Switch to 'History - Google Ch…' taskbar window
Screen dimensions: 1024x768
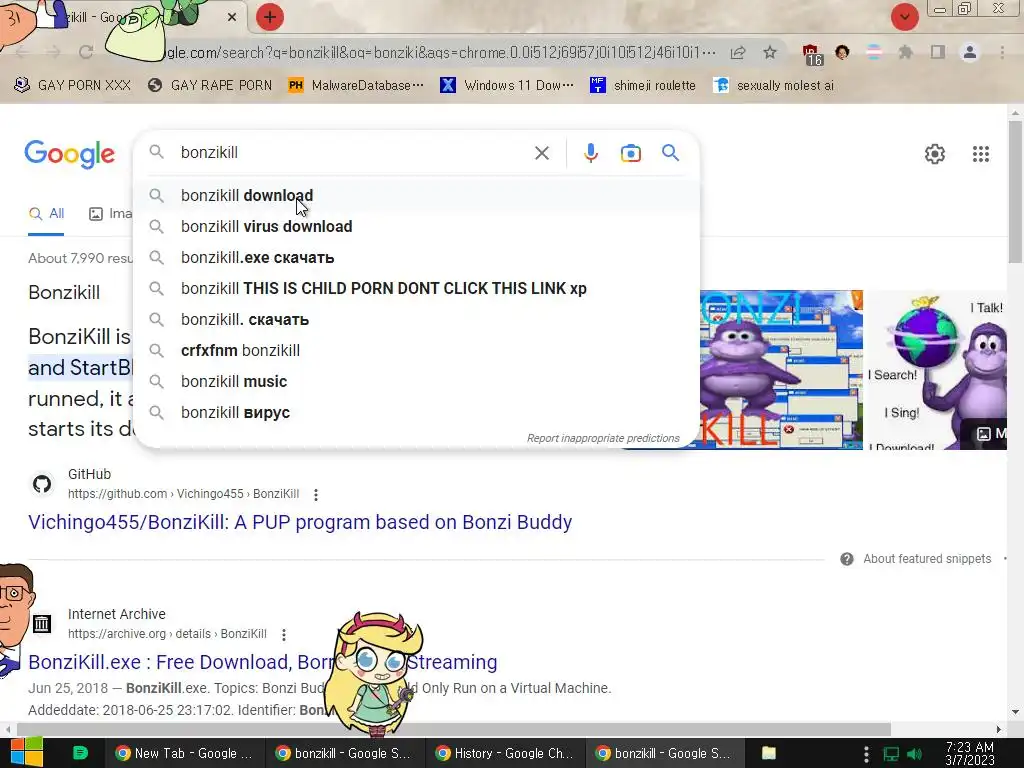504,753
